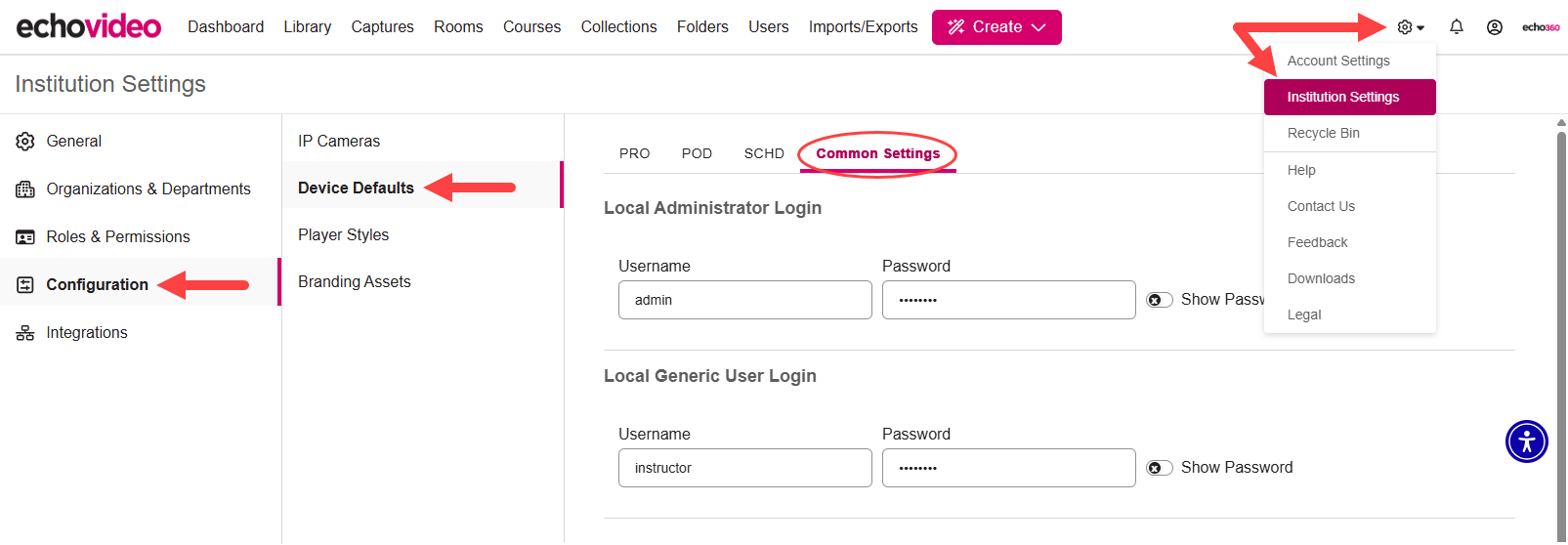Screen dimensions: 1568x545
Task: Click the Local Generic User Password field
Action: [x=1009, y=468]
